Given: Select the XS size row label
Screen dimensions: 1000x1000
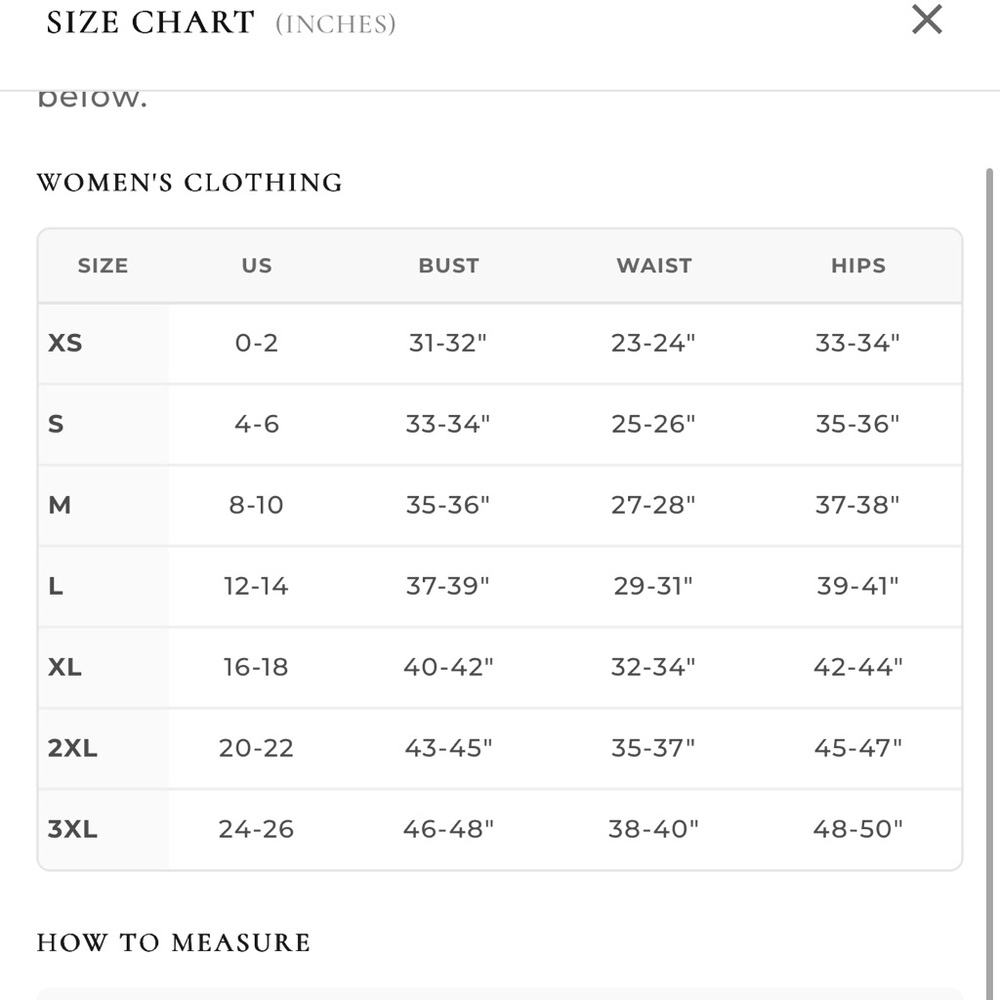Looking at the screenshot, I should tap(65, 343).
